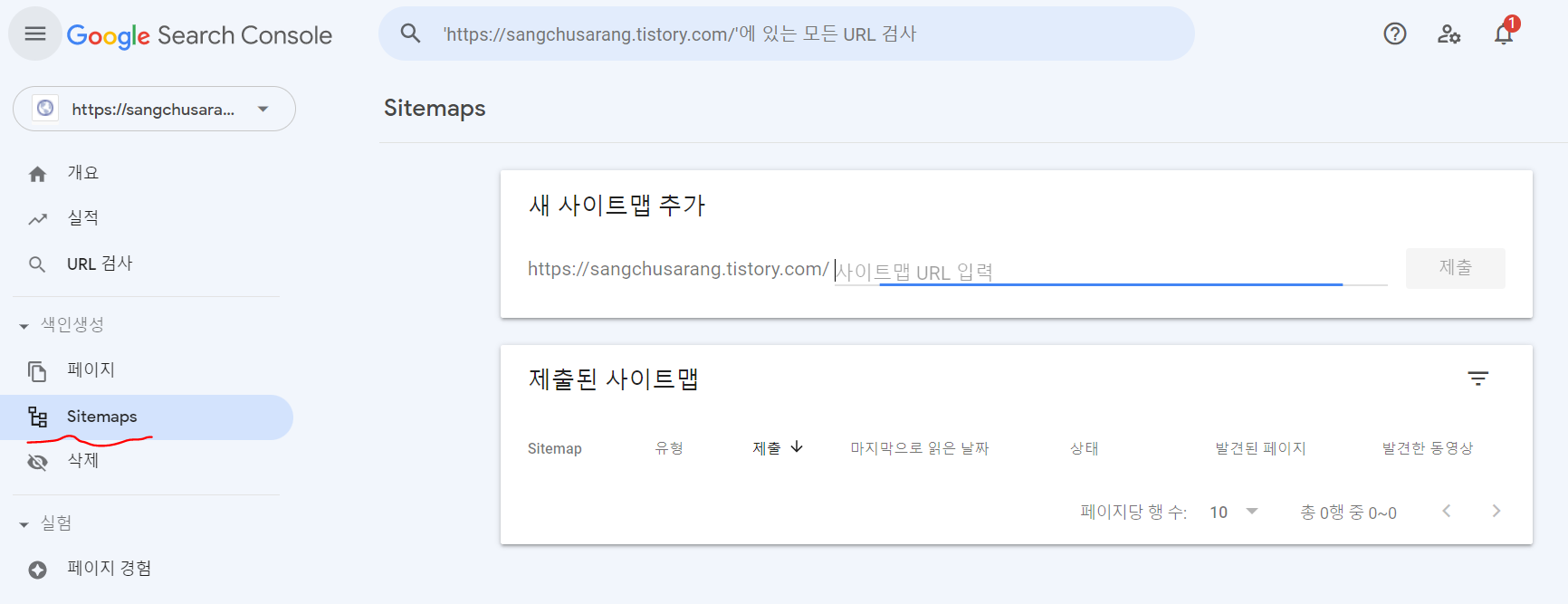Screen dimensions: 1568x604
Task: Open the filter icon in 제출된 사이트맵
Action: tap(1478, 379)
